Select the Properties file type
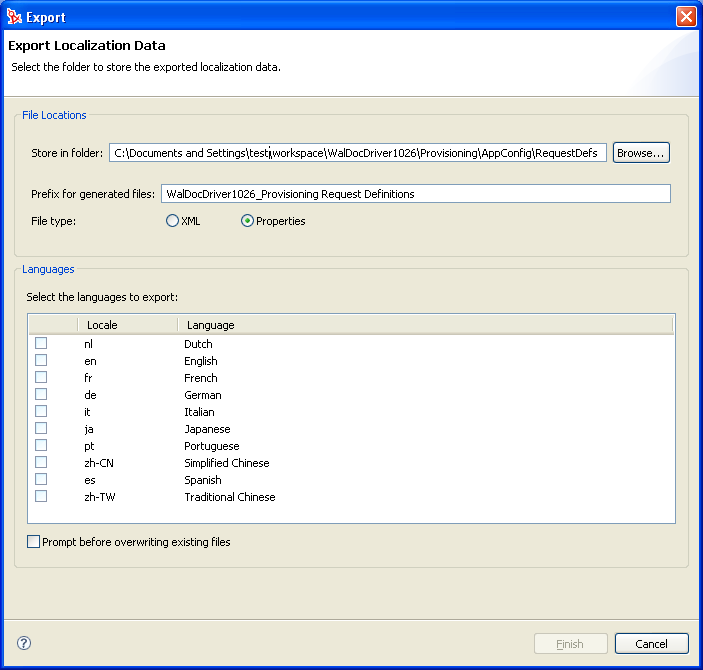 click(x=248, y=221)
